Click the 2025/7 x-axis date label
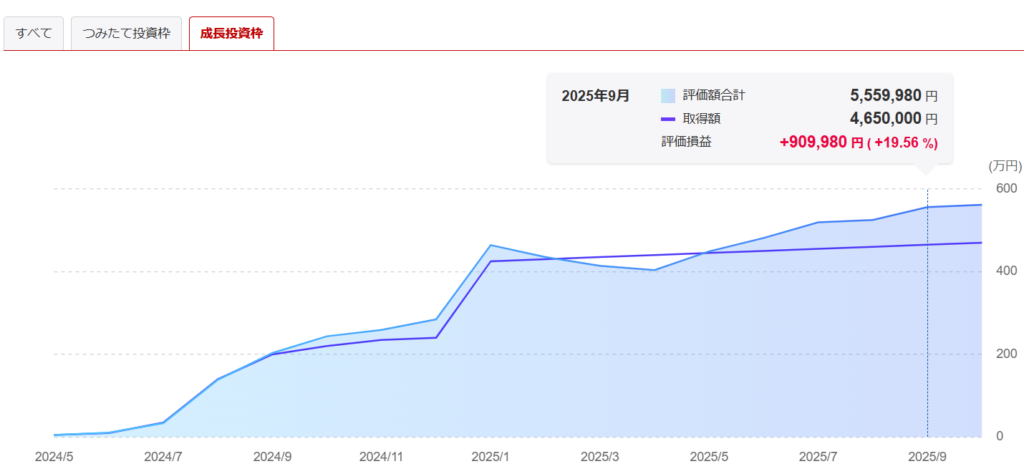This screenshot has height=474, width=1024. coord(818,456)
